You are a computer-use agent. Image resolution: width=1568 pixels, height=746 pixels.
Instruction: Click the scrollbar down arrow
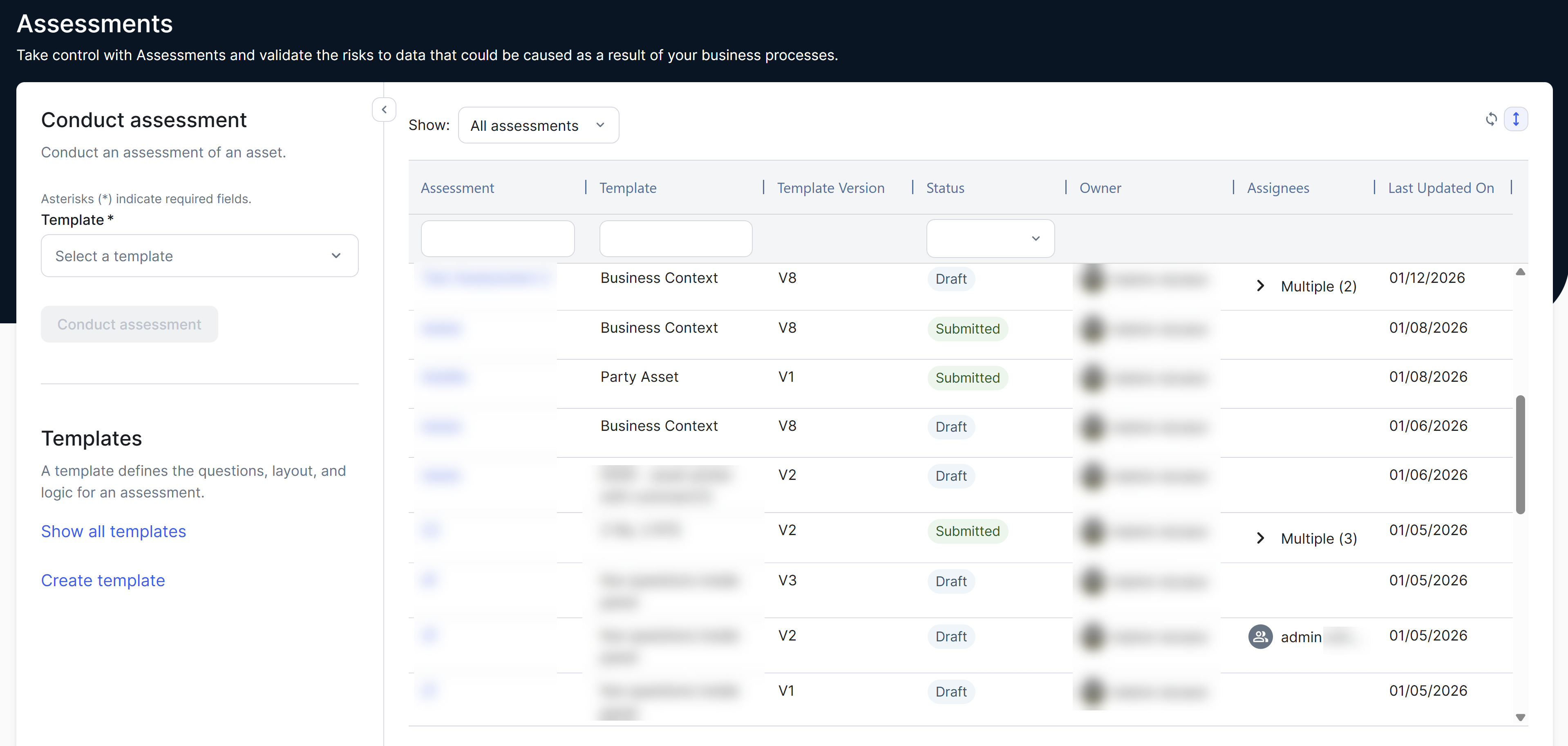[x=1521, y=717]
